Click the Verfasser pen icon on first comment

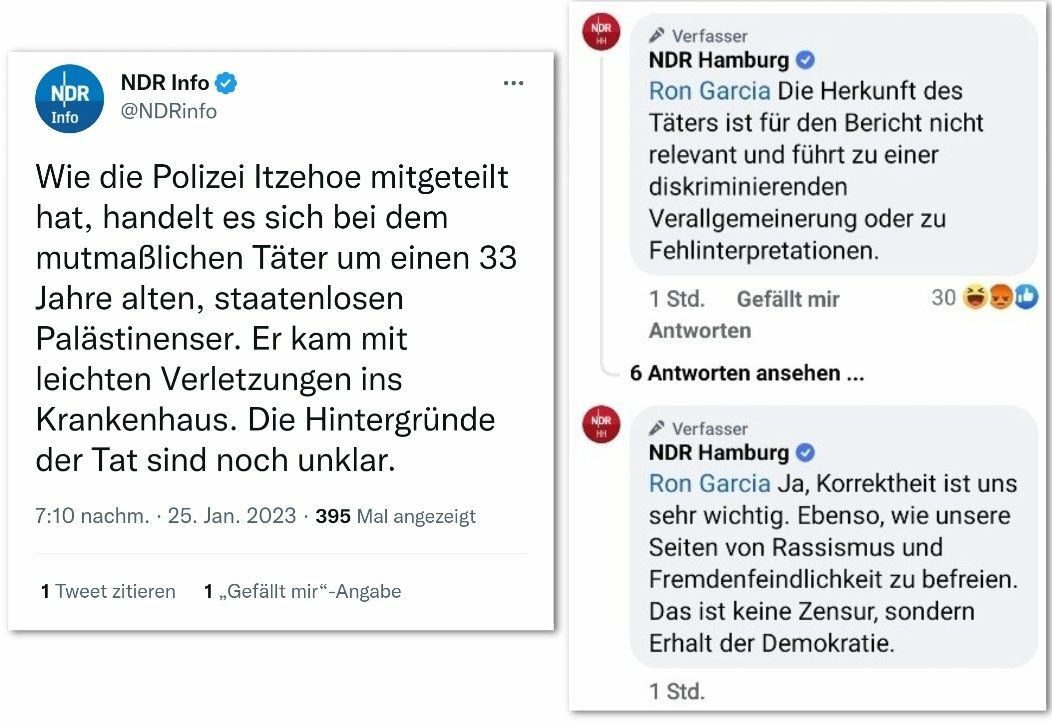pos(657,36)
